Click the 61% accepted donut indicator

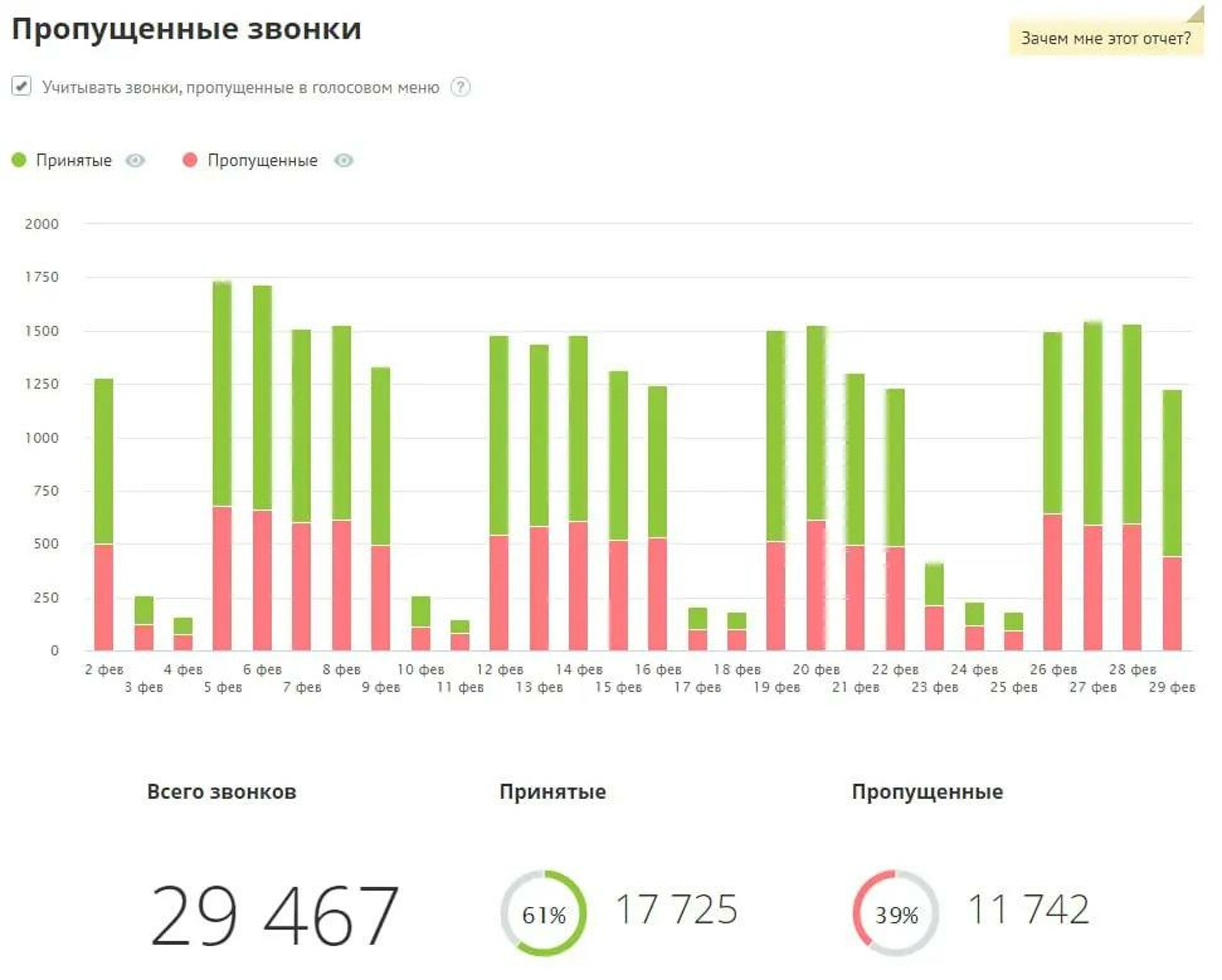543,913
